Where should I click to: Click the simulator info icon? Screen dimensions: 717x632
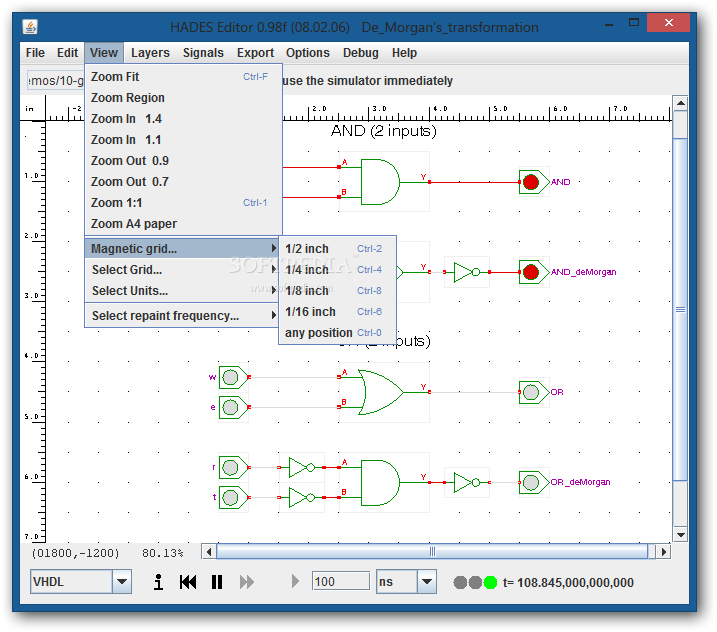pyautogui.click(x=158, y=582)
